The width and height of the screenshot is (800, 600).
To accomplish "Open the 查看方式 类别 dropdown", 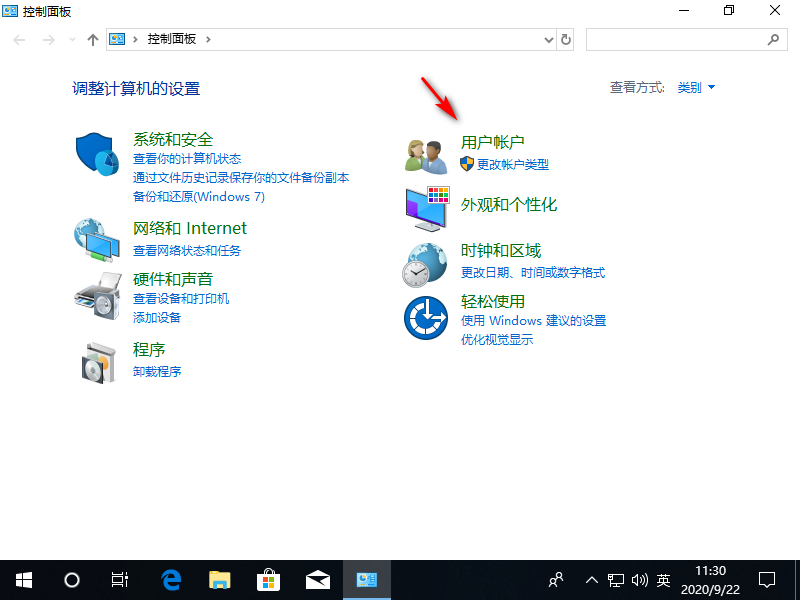I will tap(695, 87).
